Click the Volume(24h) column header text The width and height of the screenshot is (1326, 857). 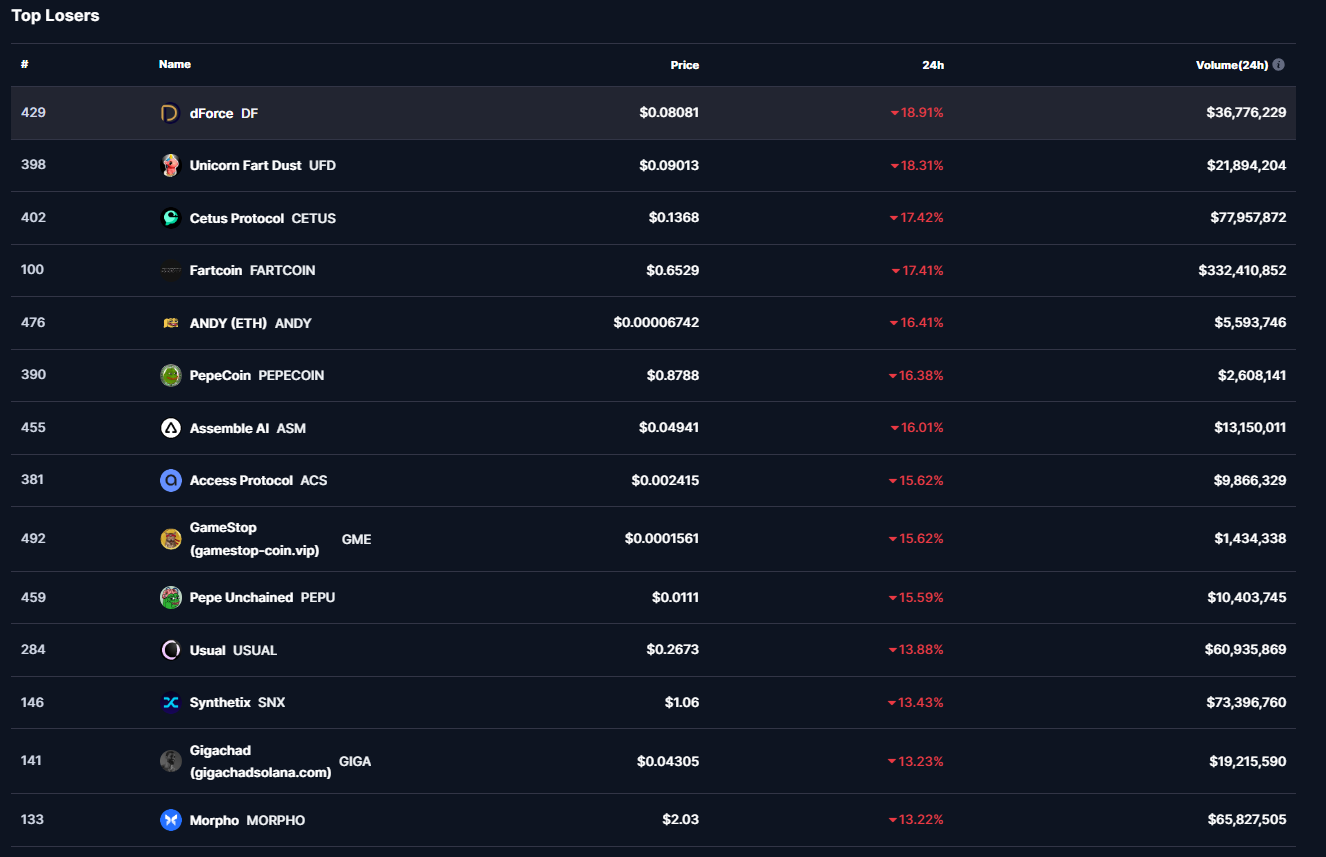pos(1231,65)
